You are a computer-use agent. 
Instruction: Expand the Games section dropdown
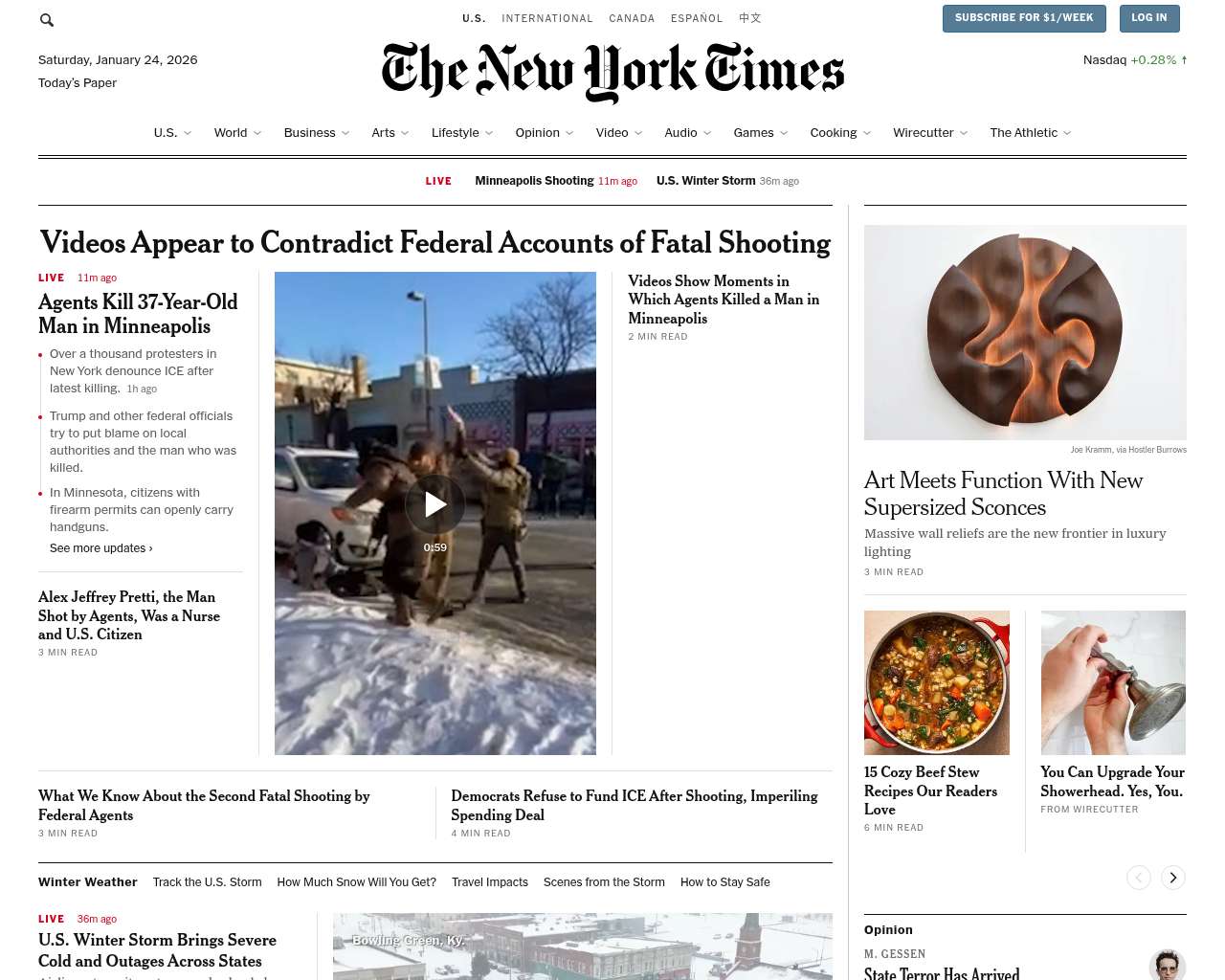tap(761, 133)
